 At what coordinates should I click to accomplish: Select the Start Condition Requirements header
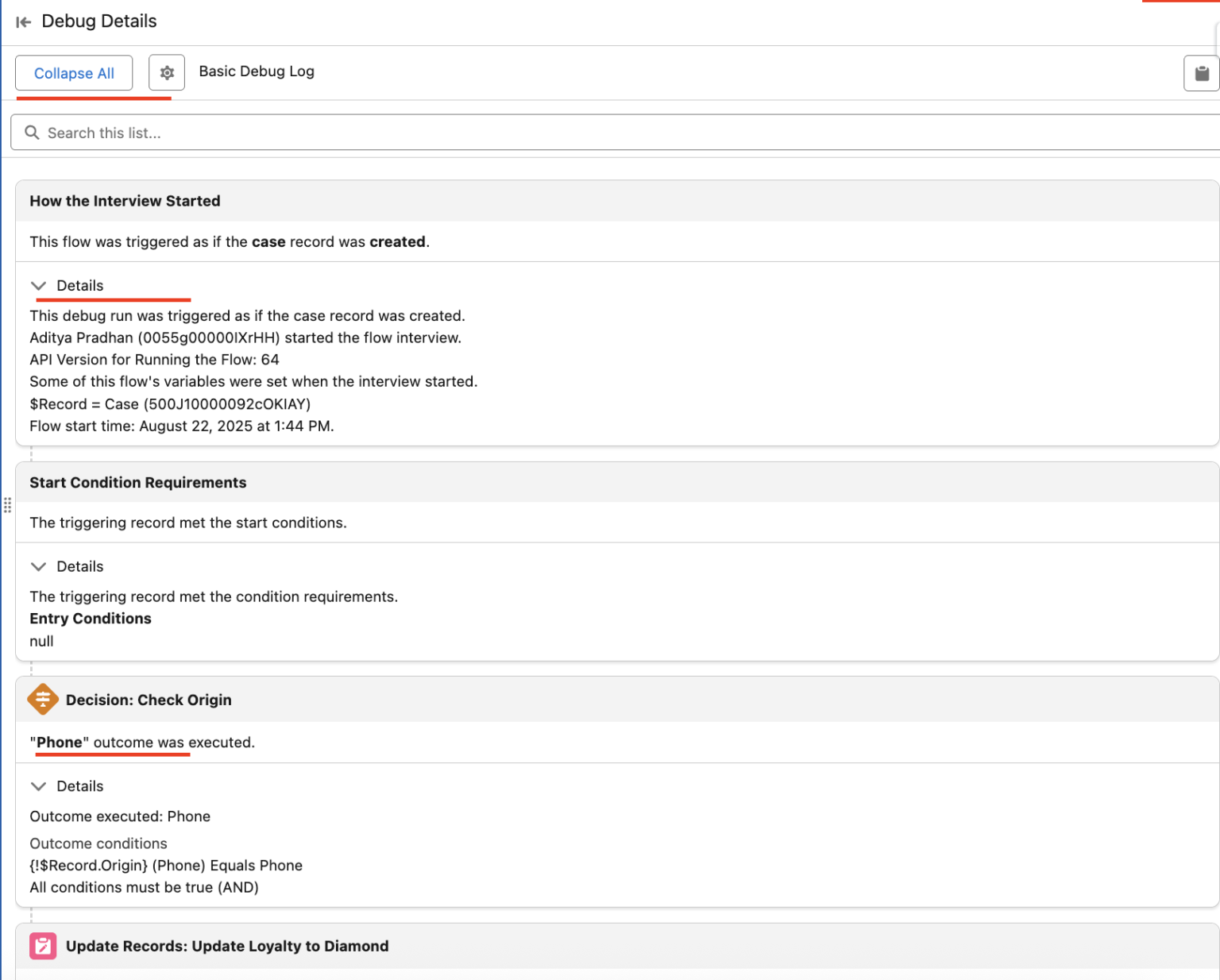pyautogui.click(x=138, y=483)
